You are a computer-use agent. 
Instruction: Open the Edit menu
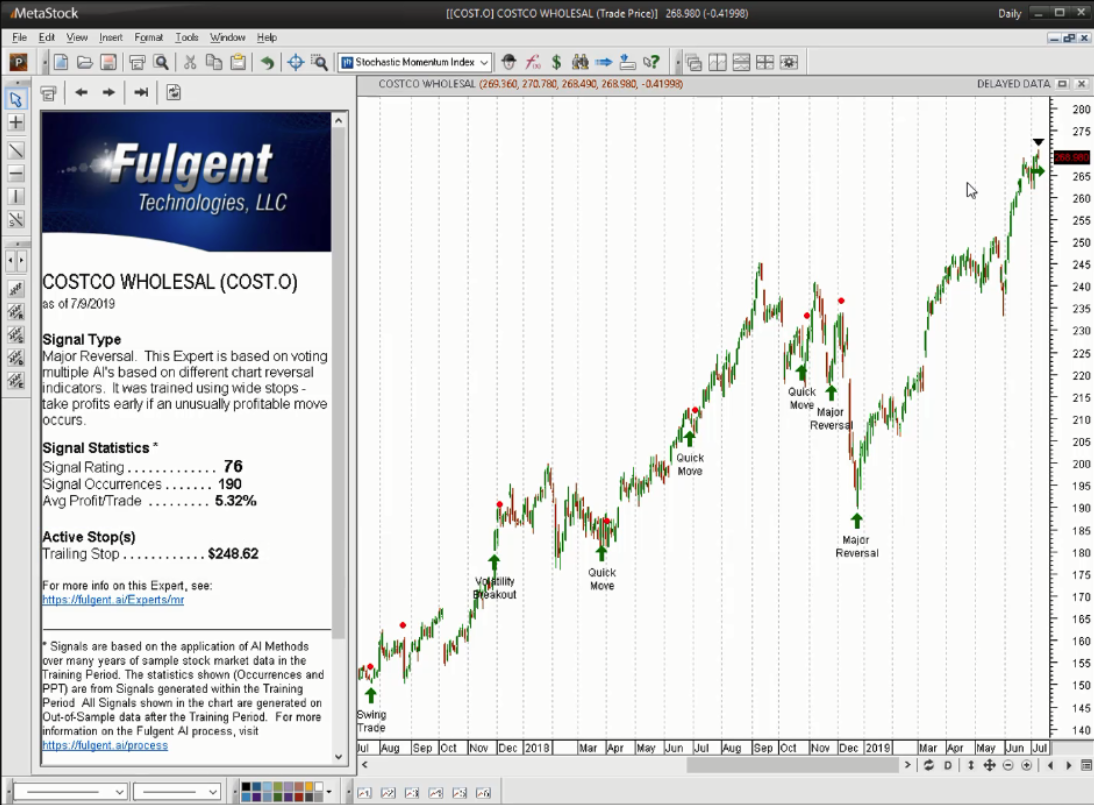coord(47,37)
